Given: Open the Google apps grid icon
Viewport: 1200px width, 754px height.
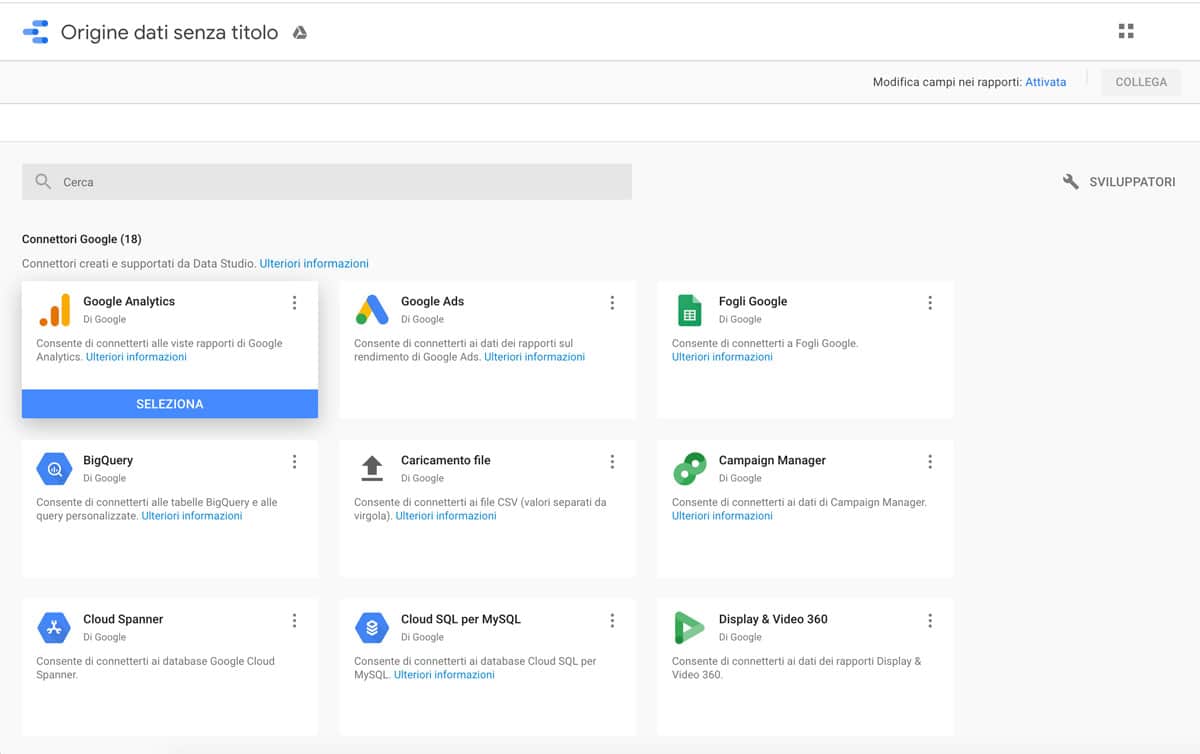Looking at the screenshot, I should click(x=1126, y=31).
